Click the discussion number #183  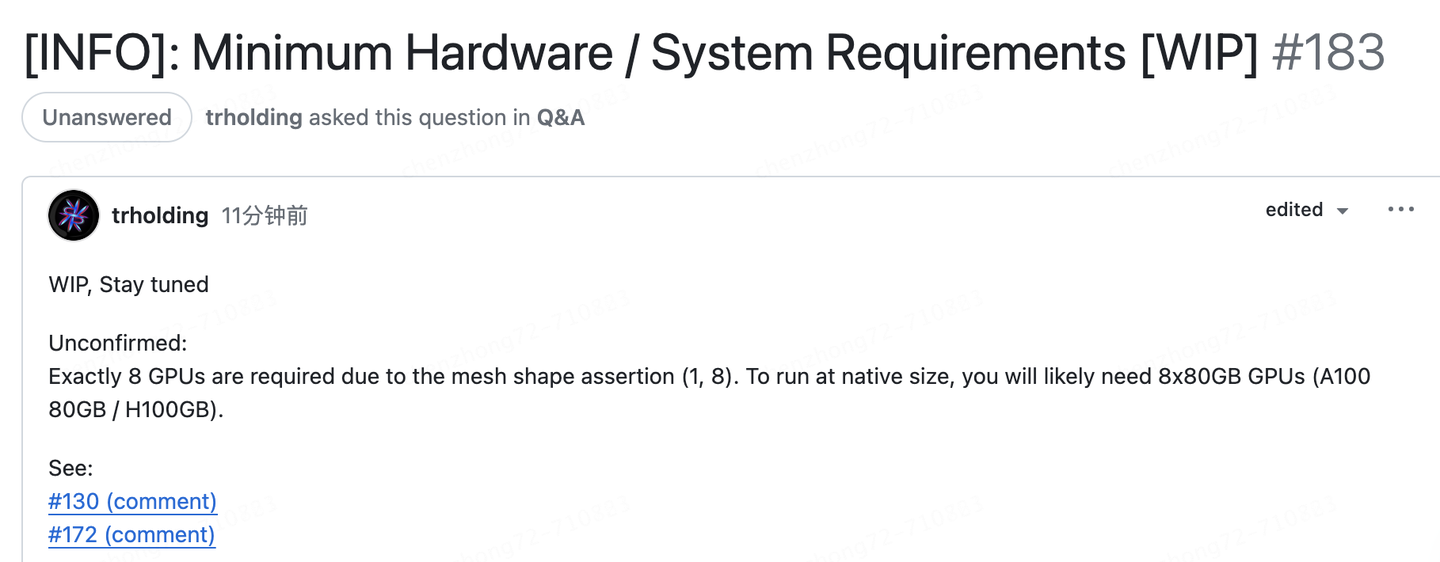pyautogui.click(x=1328, y=52)
